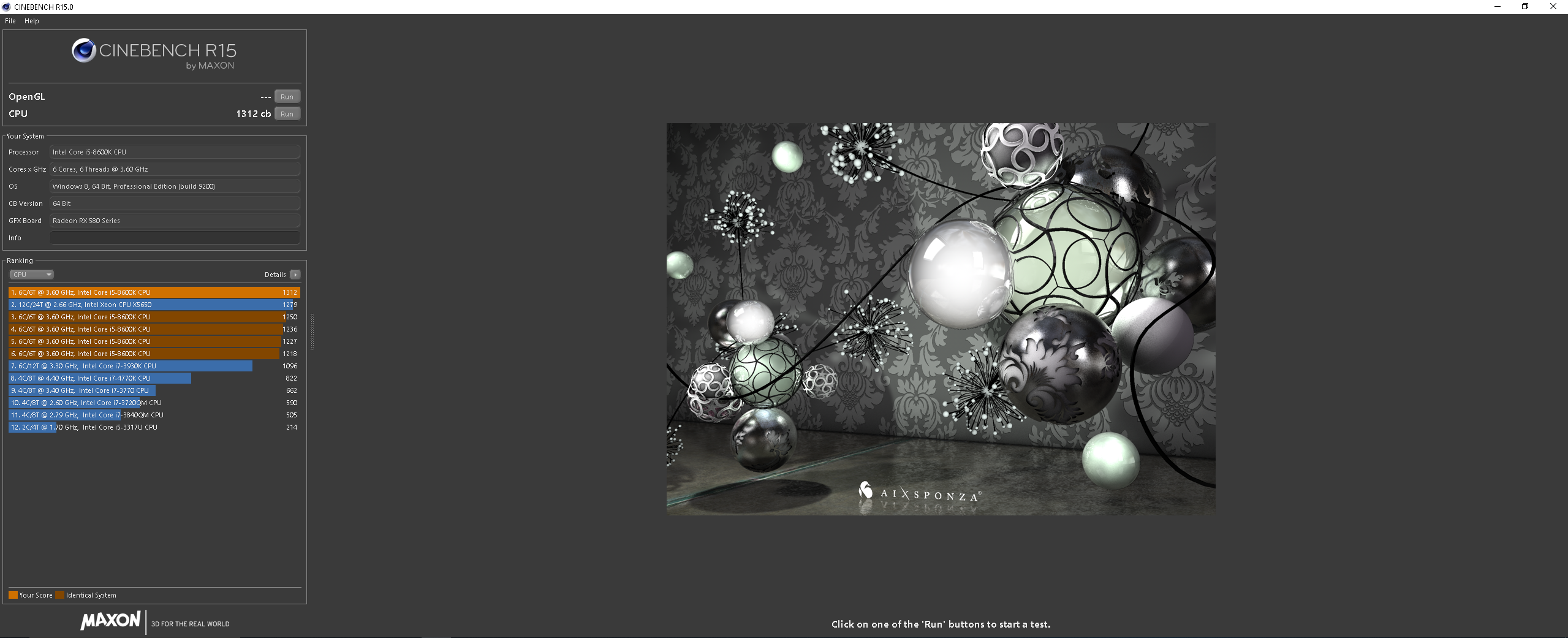Run the OpenGL benchmark
This screenshot has width=1568, height=638.
(x=287, y=97)
